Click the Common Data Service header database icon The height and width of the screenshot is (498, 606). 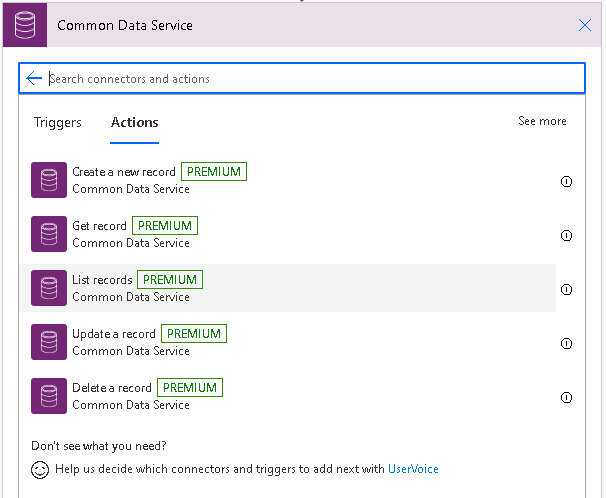25,25
